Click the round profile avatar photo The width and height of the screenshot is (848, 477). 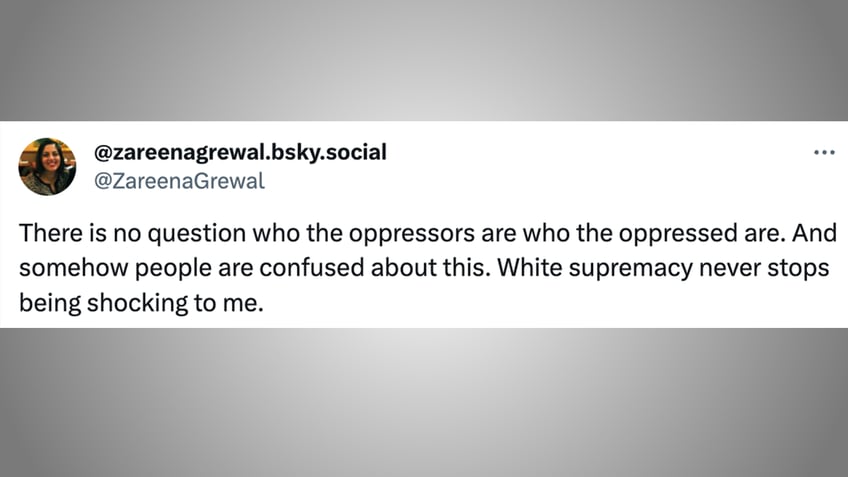tap(47, 167)
